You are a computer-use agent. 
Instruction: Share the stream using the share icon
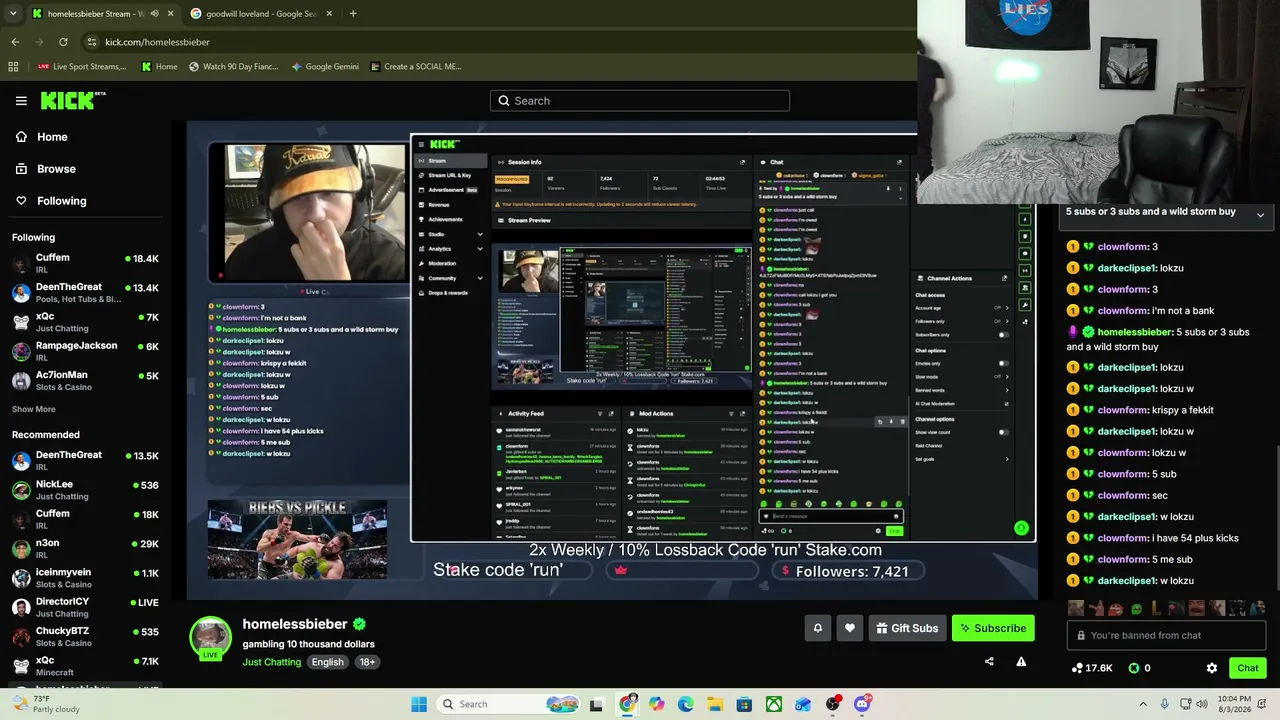point(989,661)
